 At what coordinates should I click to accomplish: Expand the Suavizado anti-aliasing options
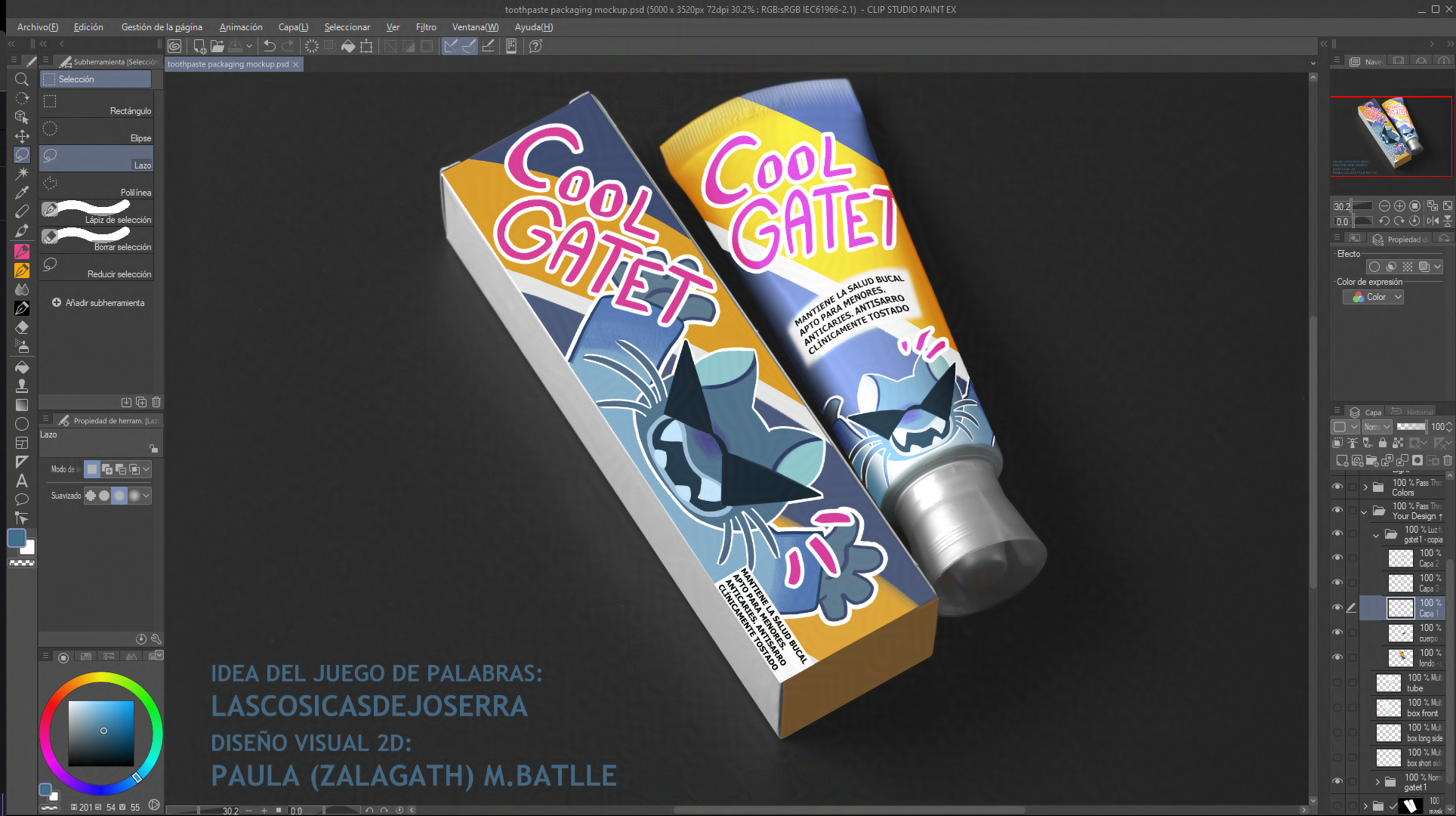pyautogui.click(x=147, y=496)
